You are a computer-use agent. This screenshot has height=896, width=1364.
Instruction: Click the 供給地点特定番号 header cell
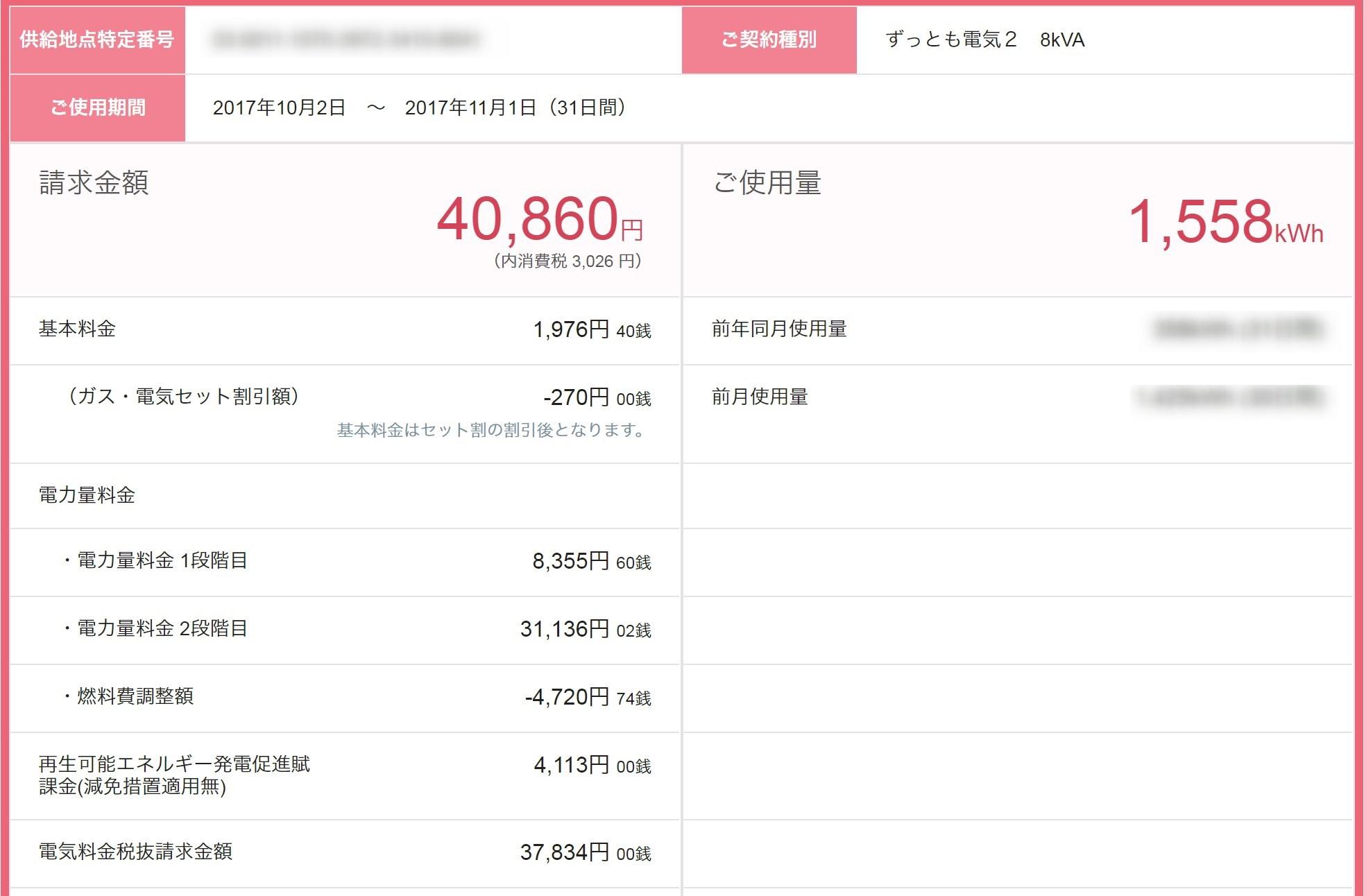[97, 40]
